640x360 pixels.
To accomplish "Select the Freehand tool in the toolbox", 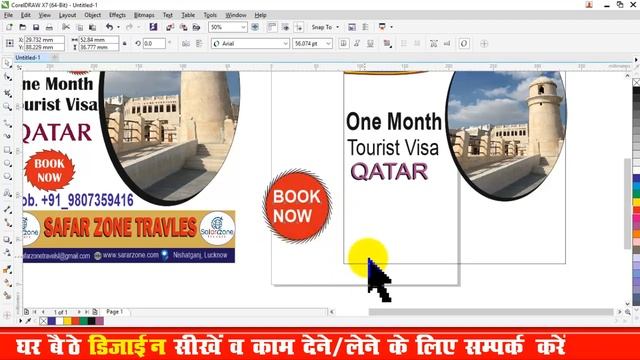I will [x=7, y=122].
